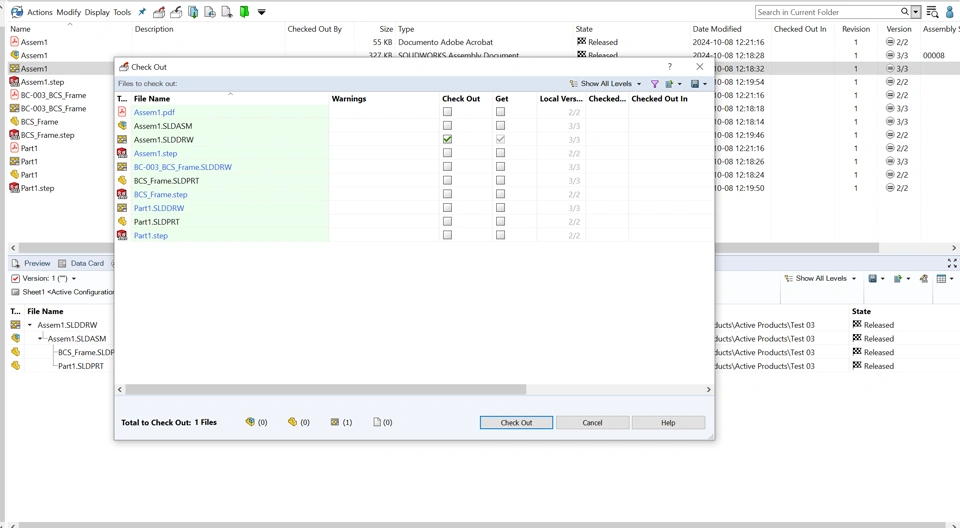Open the search box dropdown arrow
Screen dimensions: 960x528
click(916, 12)
